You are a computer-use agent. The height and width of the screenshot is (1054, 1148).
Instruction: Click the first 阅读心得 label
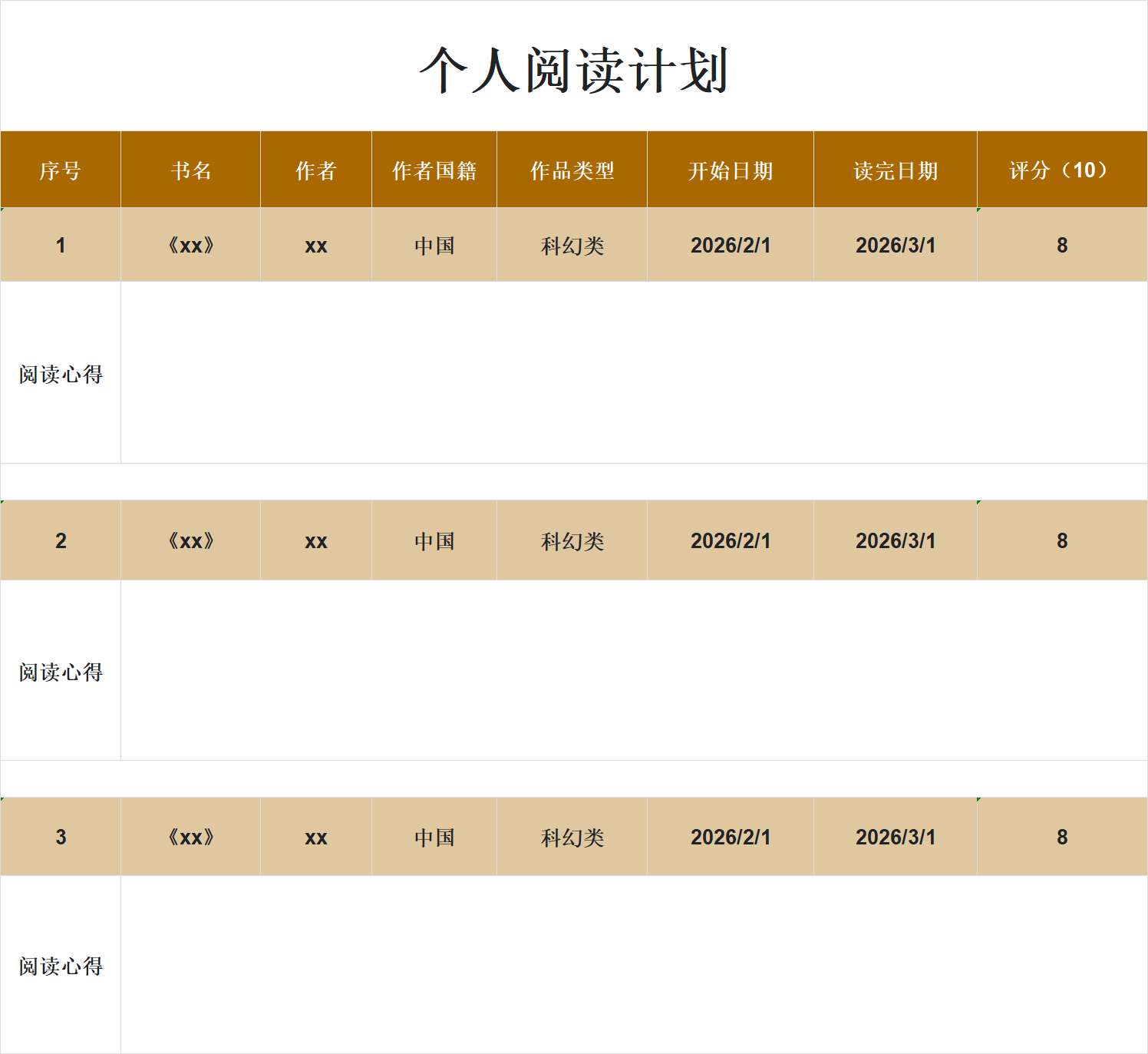pyautogui.click(x=61, y=373)
